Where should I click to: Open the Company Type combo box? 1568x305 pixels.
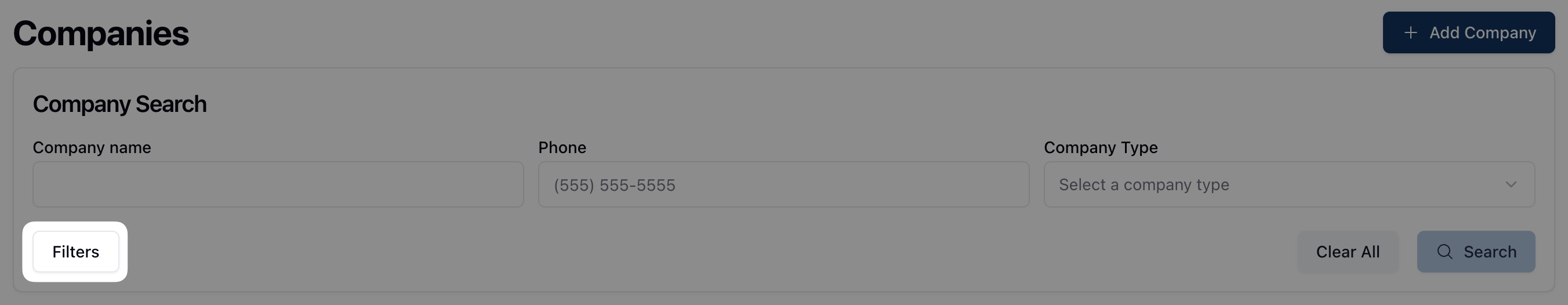pos(1288,184)
